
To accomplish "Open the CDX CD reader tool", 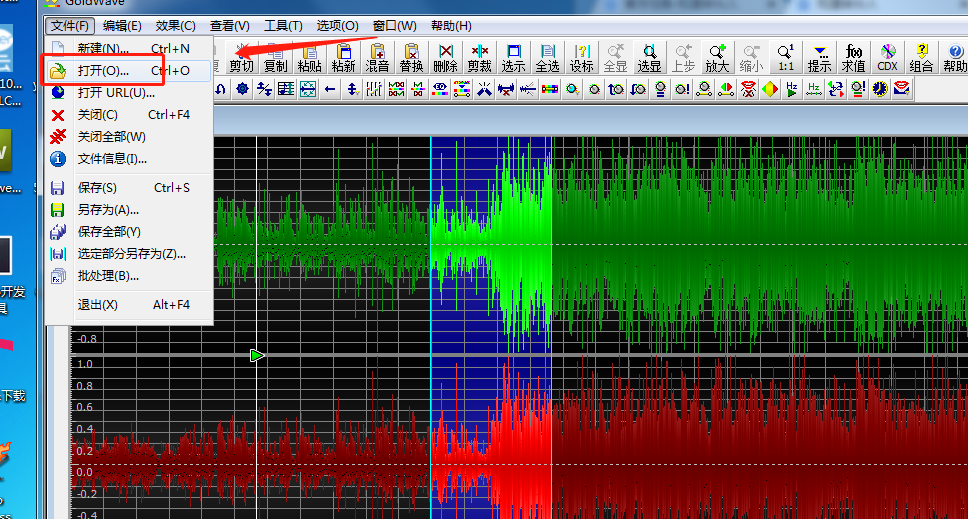I will coord(887,57).
